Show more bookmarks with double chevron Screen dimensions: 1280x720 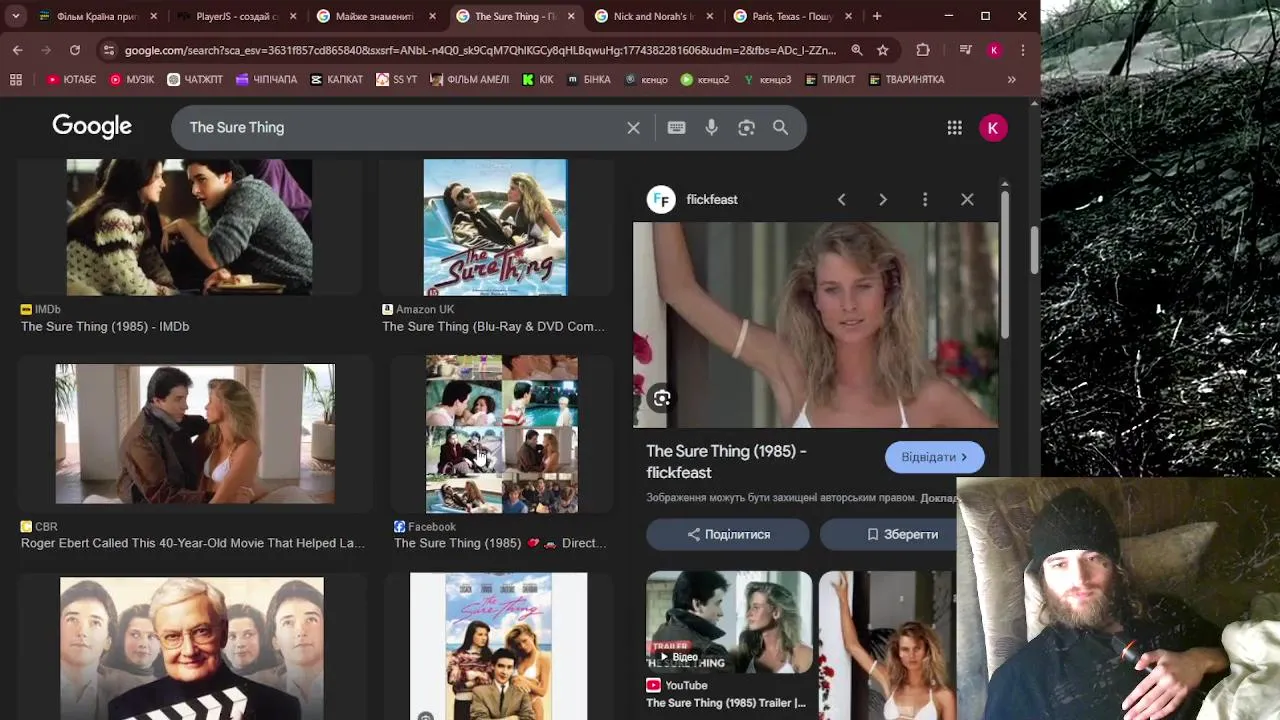coord(1011,79)
